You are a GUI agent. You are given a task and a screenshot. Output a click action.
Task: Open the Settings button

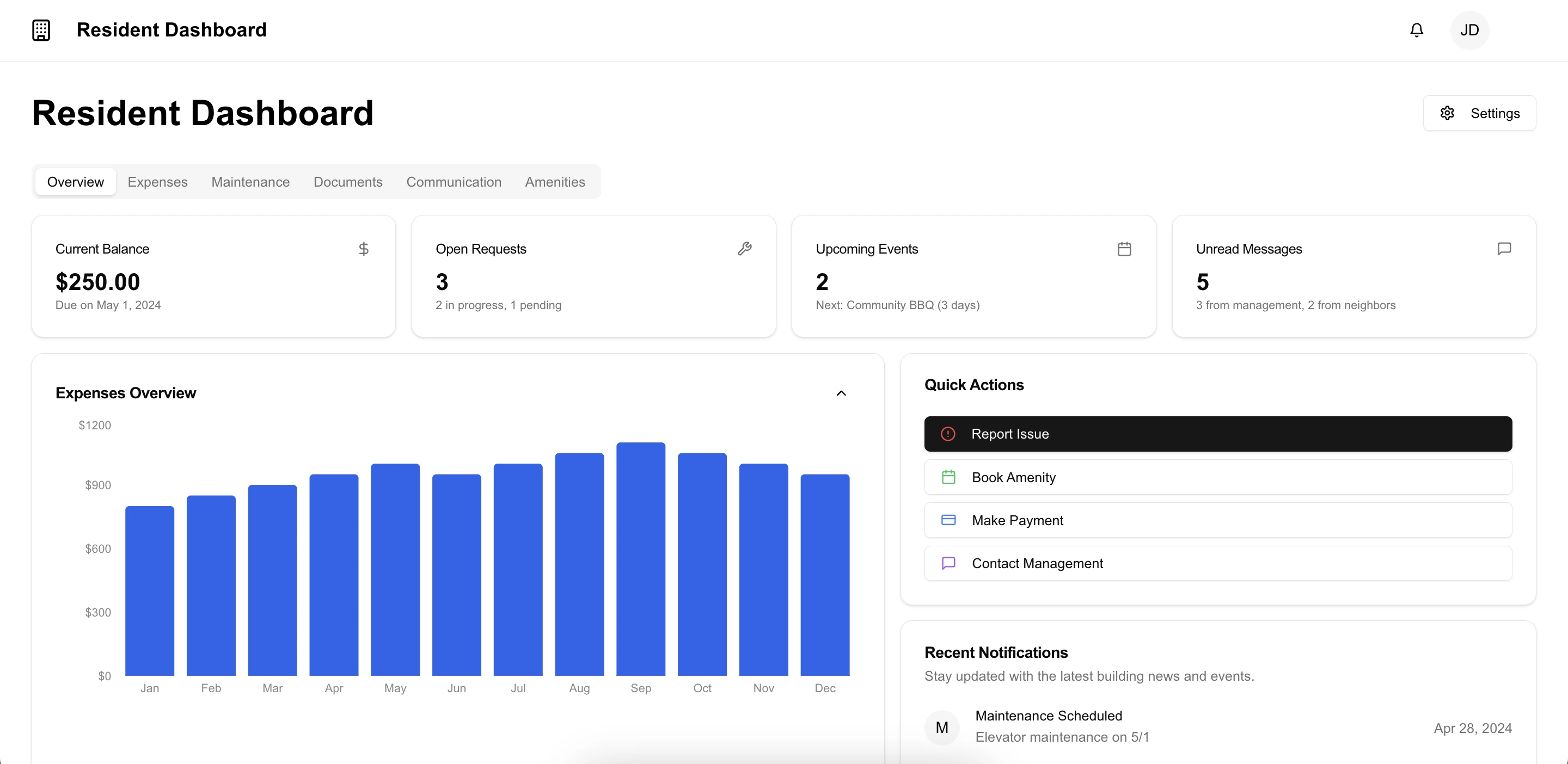(x=1479, y=113)
